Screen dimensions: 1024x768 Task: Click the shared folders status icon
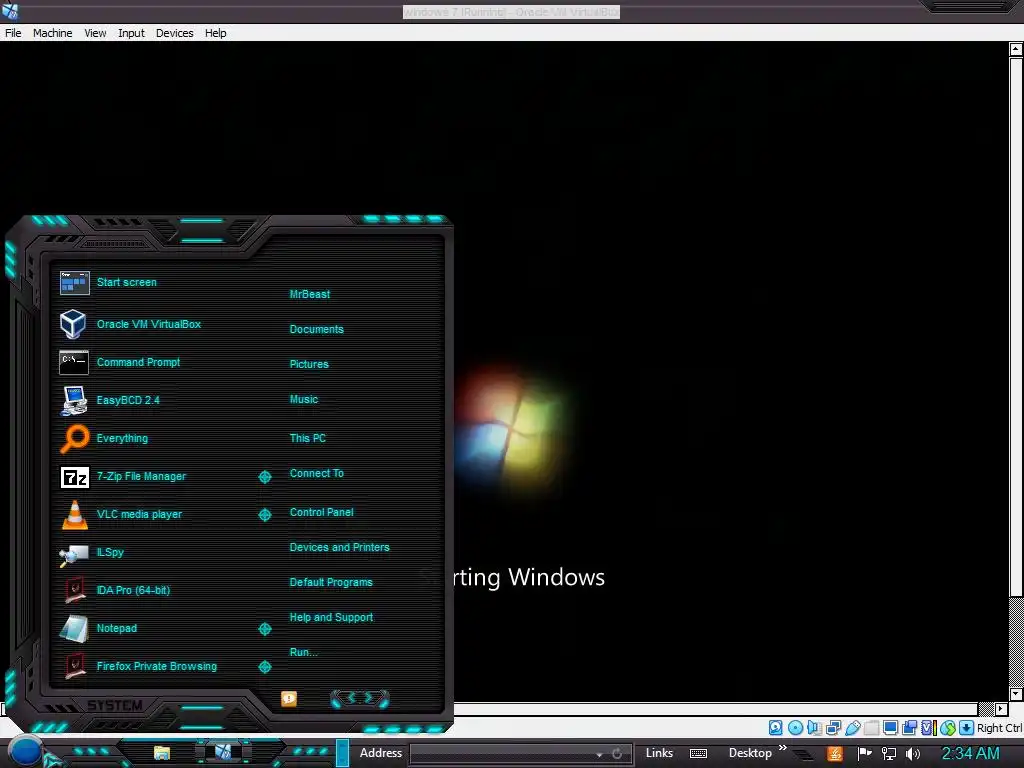871,728
